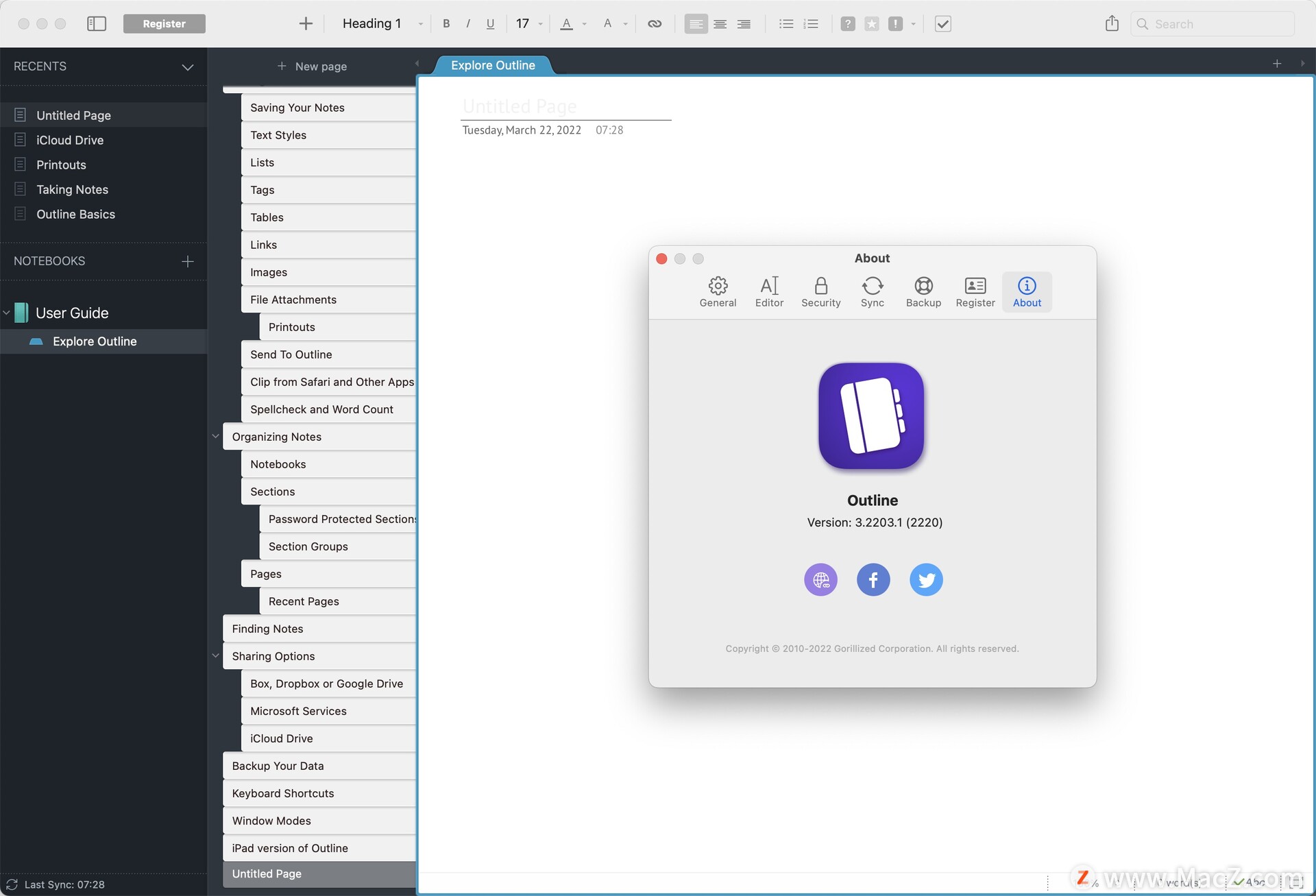The height and width of the screenshot is (896, 1316).
Task: Toggle the to-do checkbox tag
Action: click(x=943, y=24)
